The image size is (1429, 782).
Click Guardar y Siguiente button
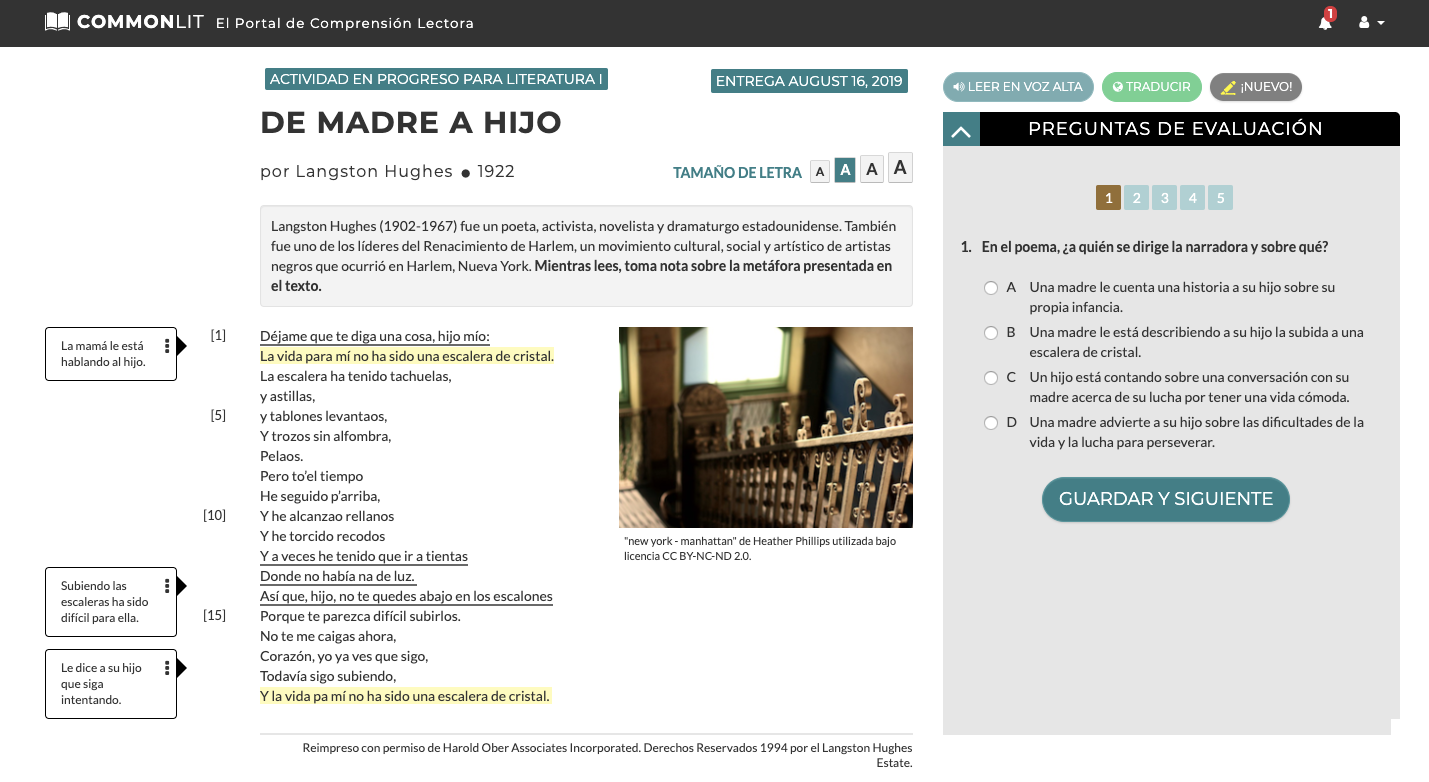1166,499
